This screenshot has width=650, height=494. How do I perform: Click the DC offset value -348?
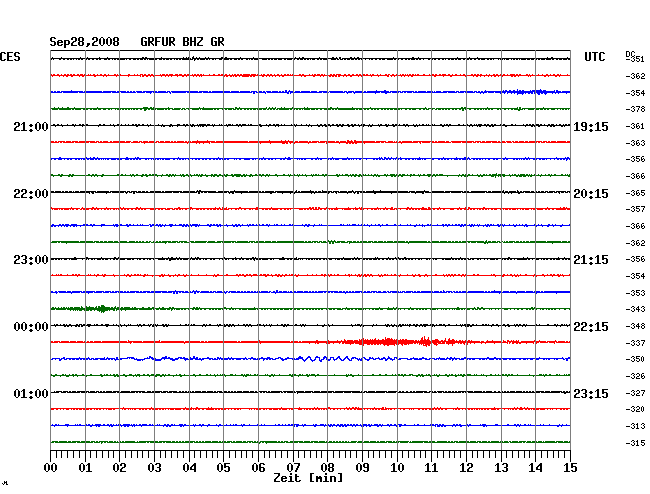(x=635, y=326)
